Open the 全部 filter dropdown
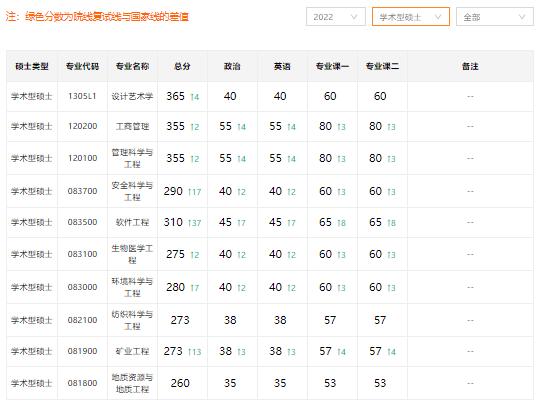The image size is (538, 403). [495, 17]
